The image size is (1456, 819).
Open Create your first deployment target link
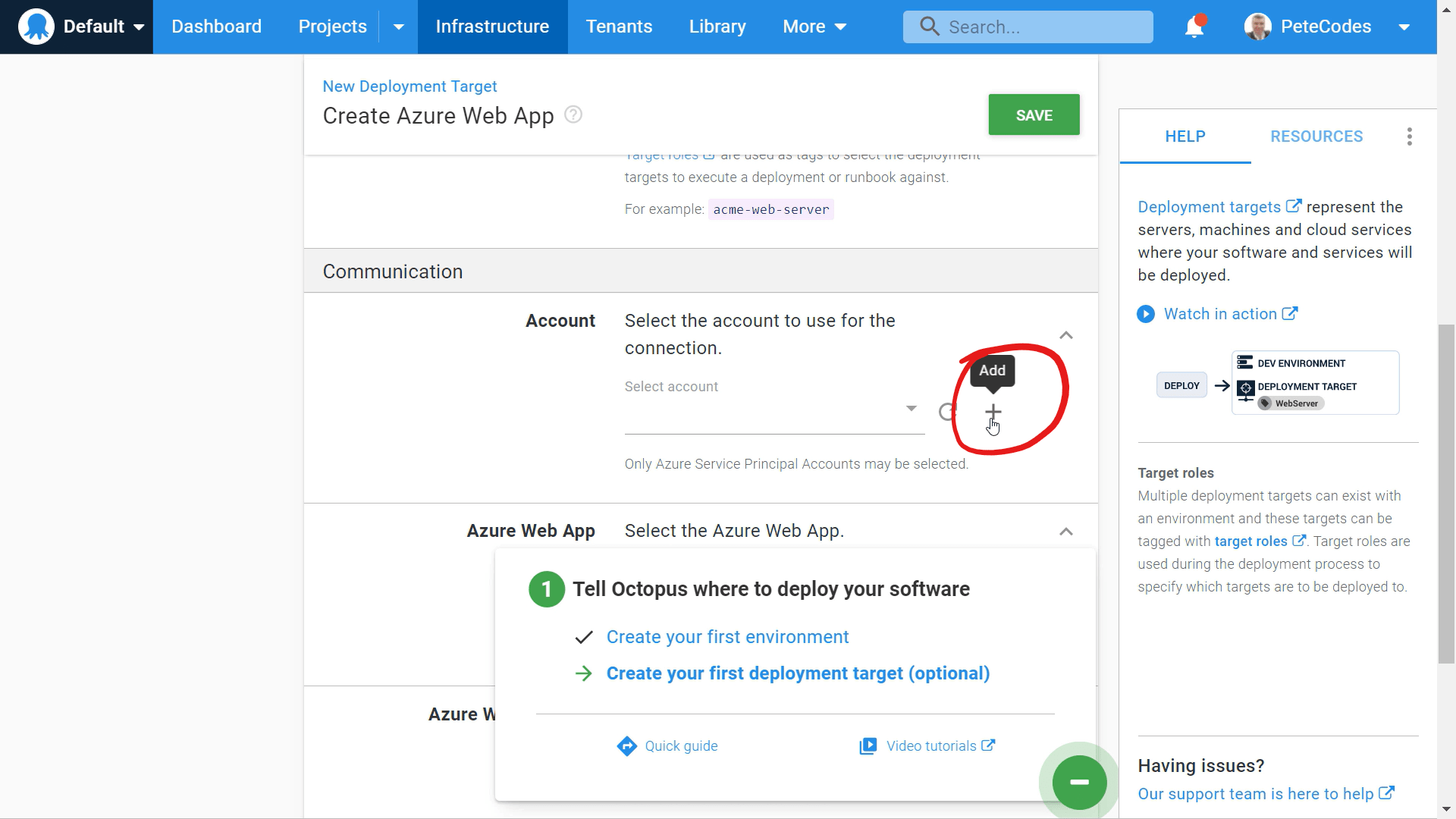[x=798, y=673]
